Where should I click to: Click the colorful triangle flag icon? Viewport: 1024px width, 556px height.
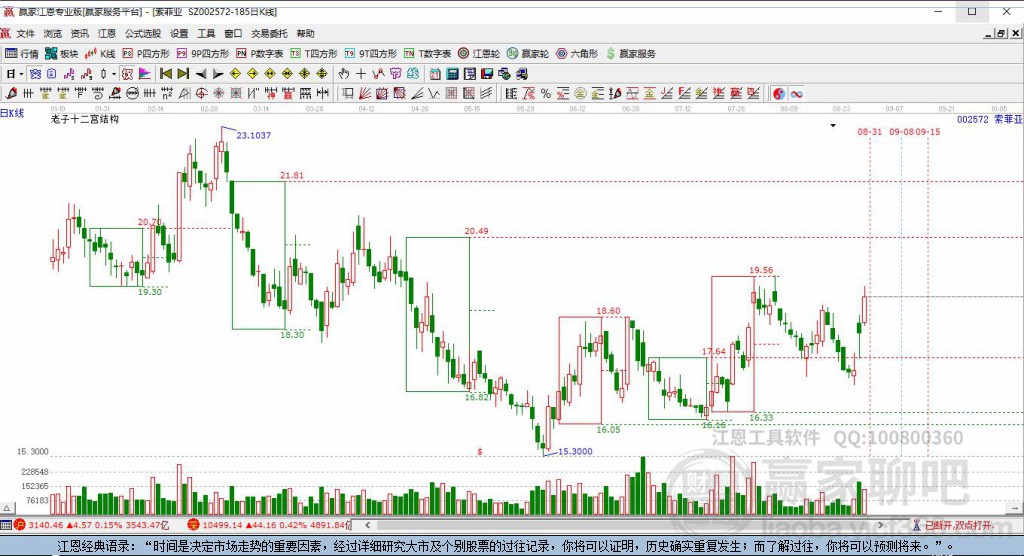(x=144, y=74)
